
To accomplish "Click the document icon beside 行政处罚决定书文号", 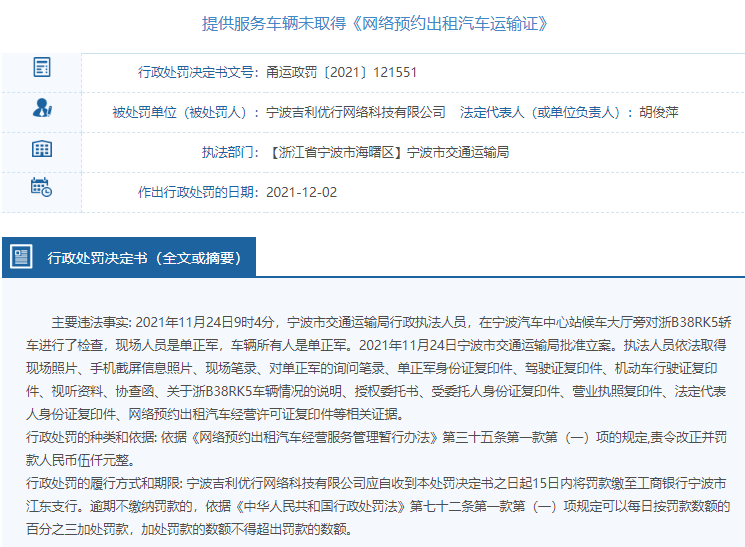I will 42,67.
